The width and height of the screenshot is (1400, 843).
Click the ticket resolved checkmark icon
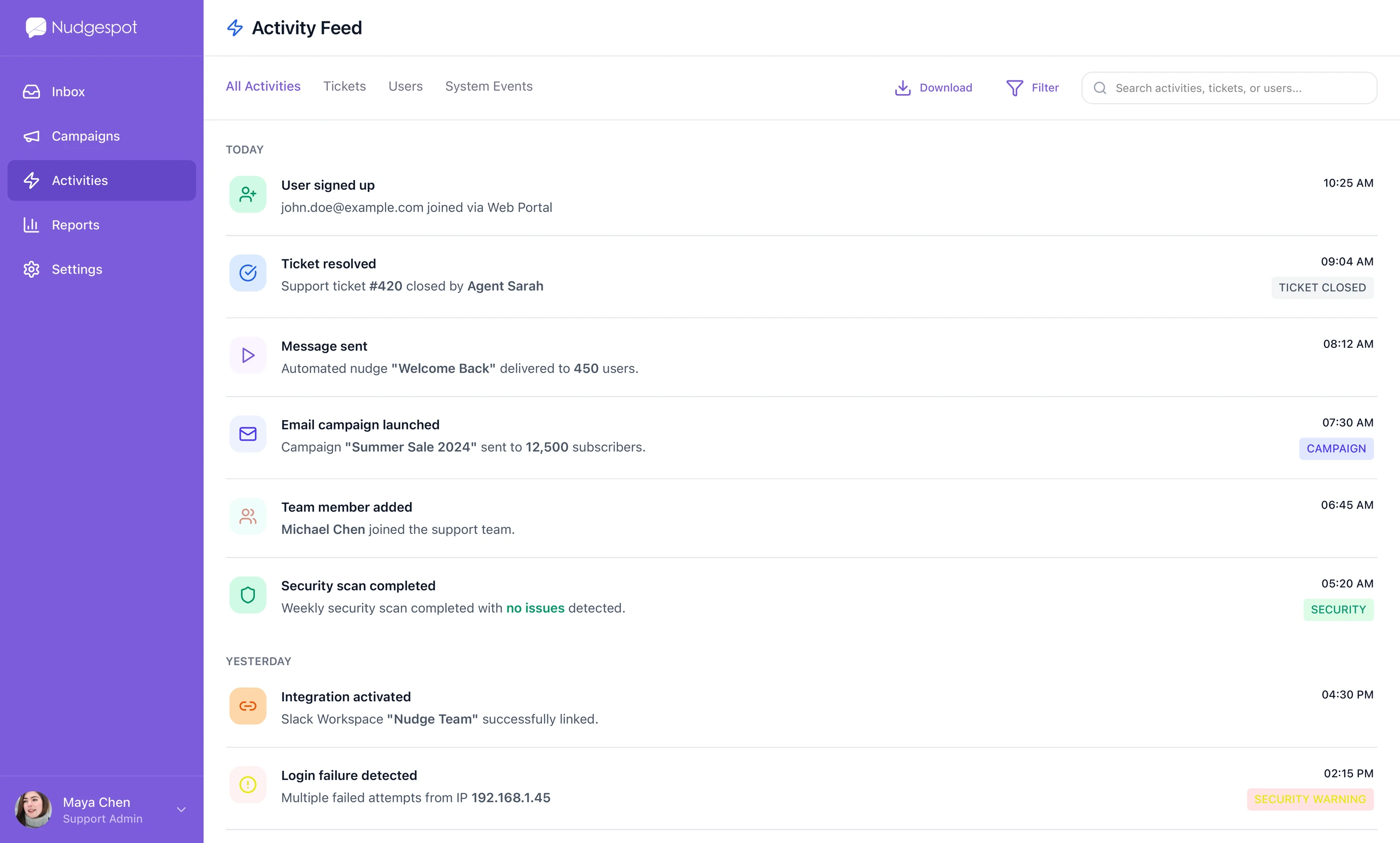tap(248, 272)
